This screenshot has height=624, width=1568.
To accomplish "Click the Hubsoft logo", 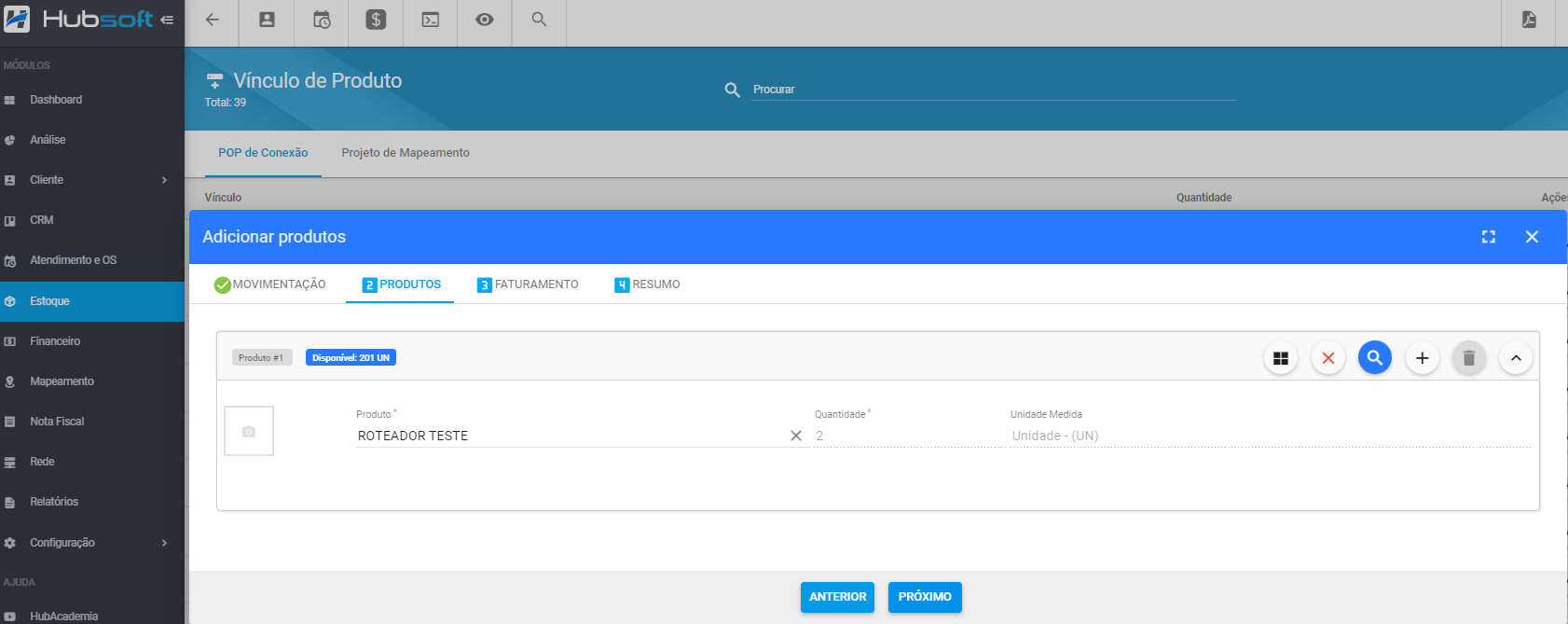I will [79, 19].
